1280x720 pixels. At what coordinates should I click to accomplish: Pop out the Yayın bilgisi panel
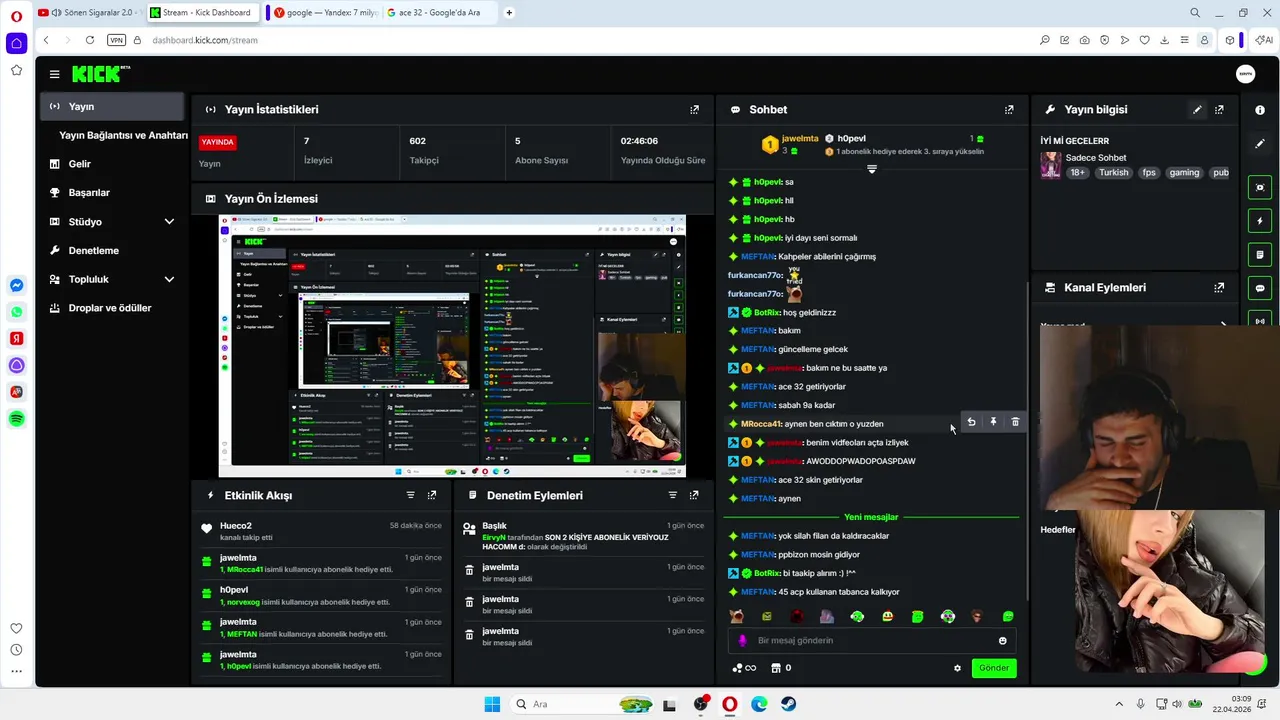point(1219,109)
